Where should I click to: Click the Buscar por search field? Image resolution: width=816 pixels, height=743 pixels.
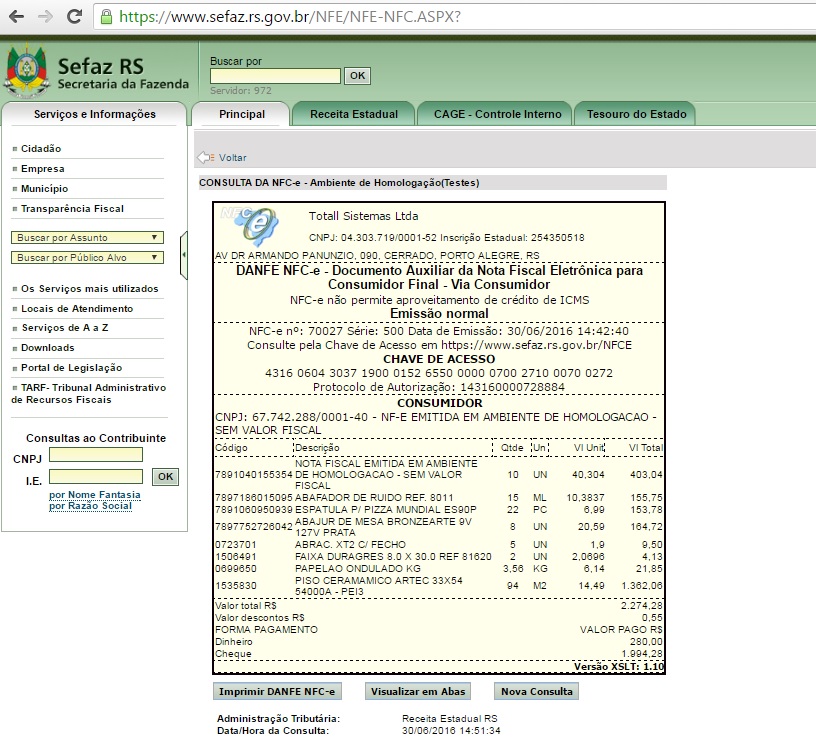pos(275,76)
